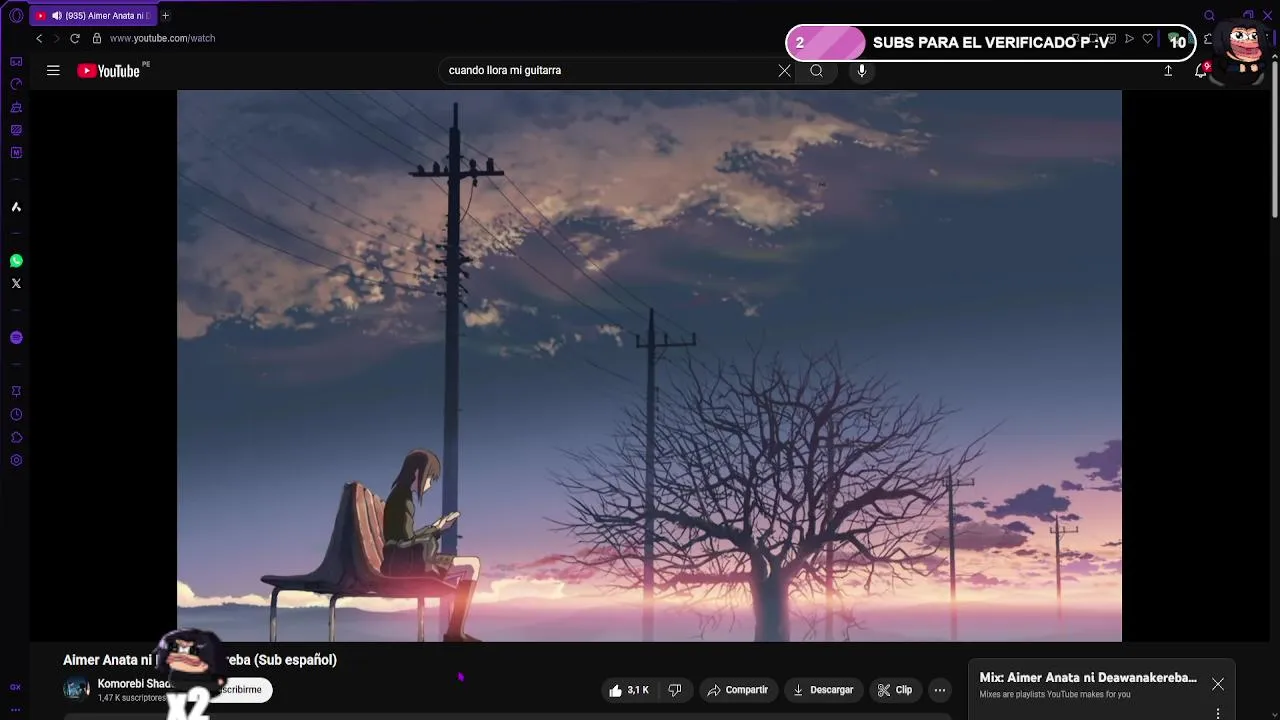Like the video (3,1 K)
1280x720 pixels.
[629, 690]
